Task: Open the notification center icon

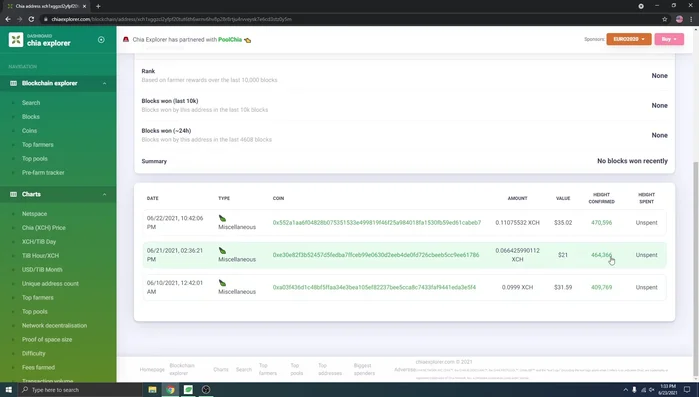Action: pyautogui.click(x=687, y=390)
